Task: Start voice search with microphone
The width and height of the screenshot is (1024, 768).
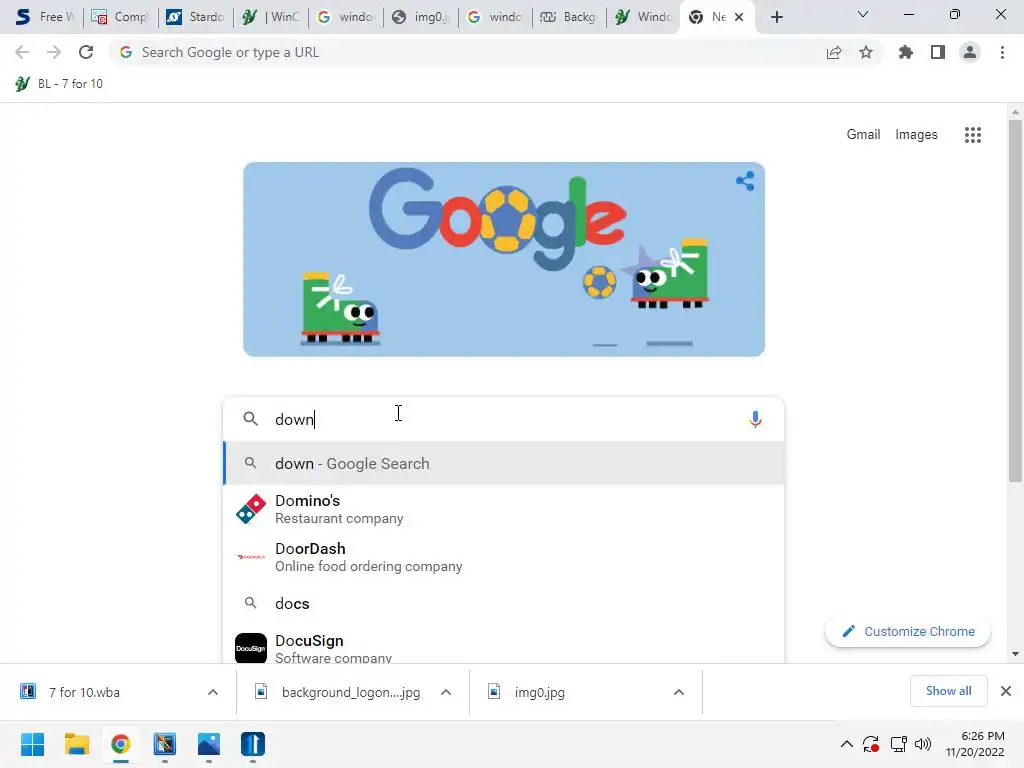Action: point(755,419)
